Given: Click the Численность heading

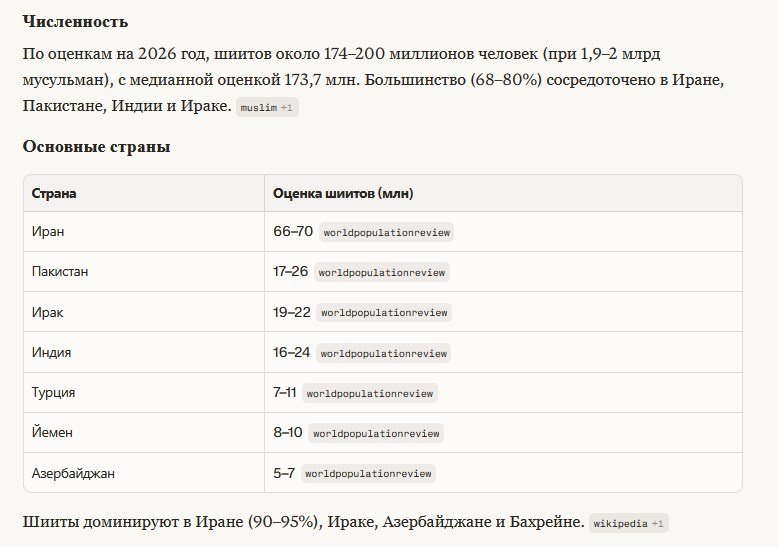Looking at the screenshot, I should [75, 21].
